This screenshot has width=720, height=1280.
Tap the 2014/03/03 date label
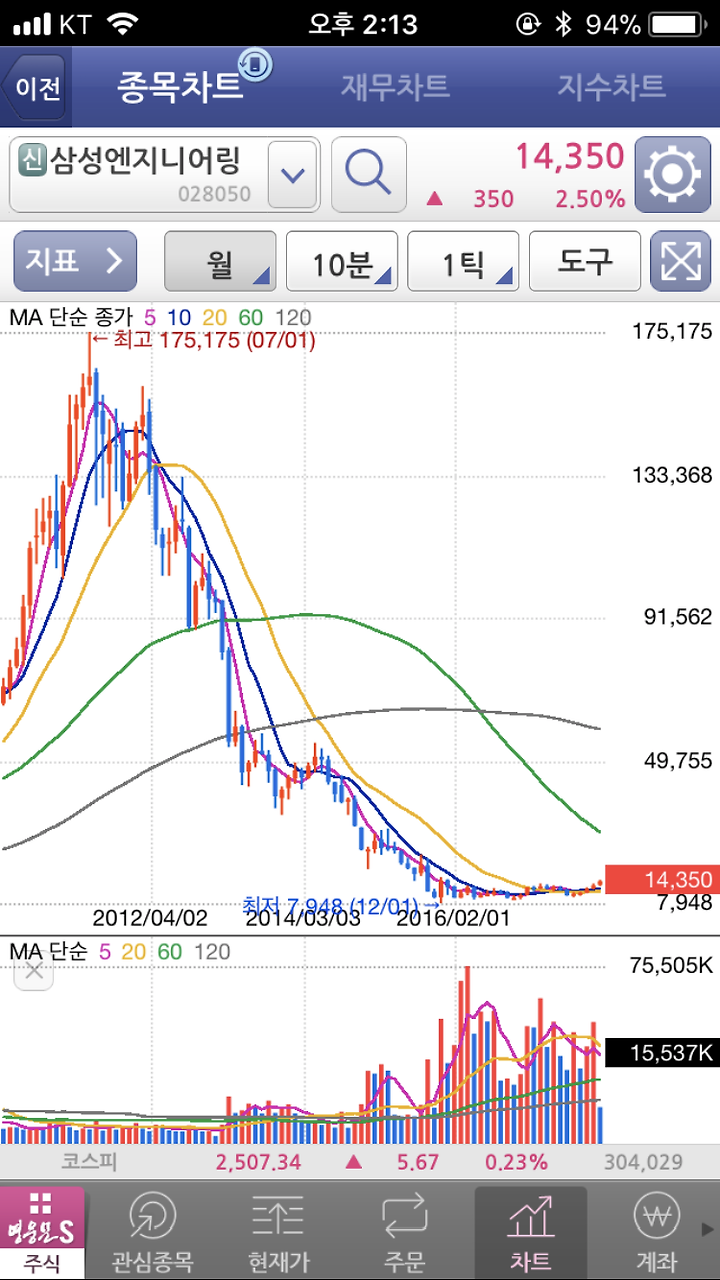coord(303,918)
